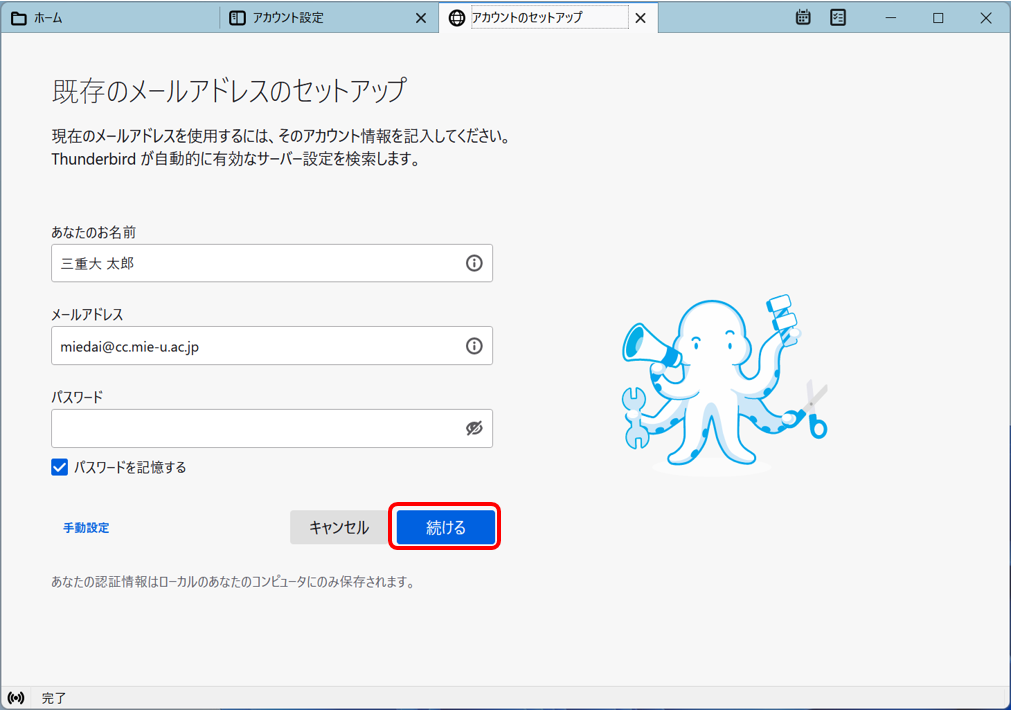1012x710 pixels.
Task: Open the 手動設定 link
Action: coord(86,528)
